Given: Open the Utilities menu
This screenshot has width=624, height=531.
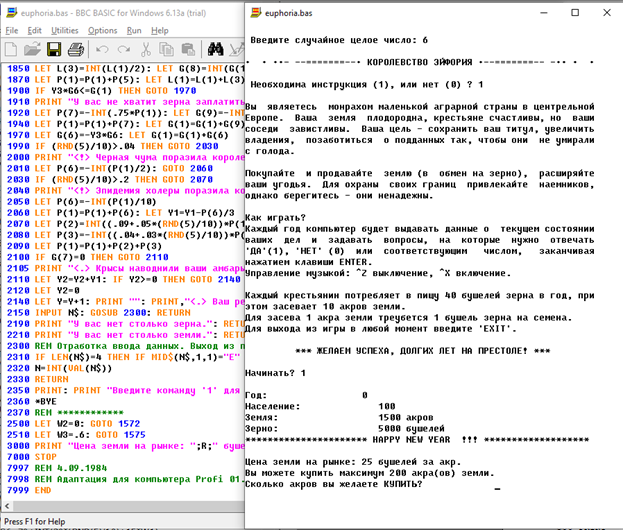Looking at the screenshot, I should 64,31.
